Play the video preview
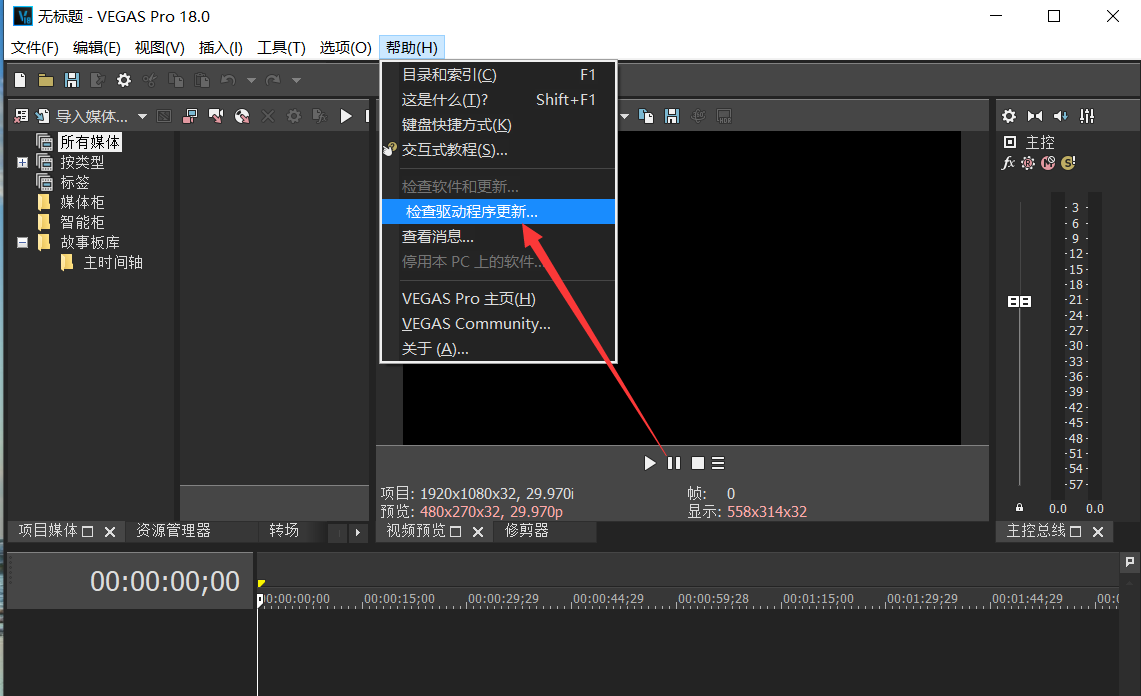The image size is (1141, 696). [x=650, y=463]
